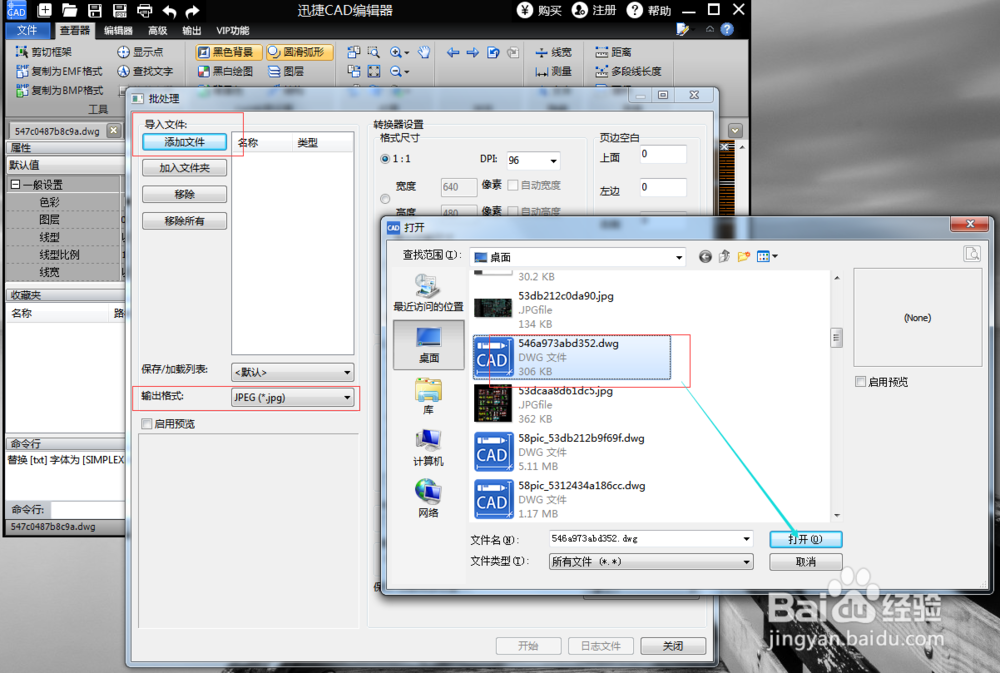Open the 文件名 filename dropdown arrow
This screenshot has height=673, width=1000.
tap(746, 539)
